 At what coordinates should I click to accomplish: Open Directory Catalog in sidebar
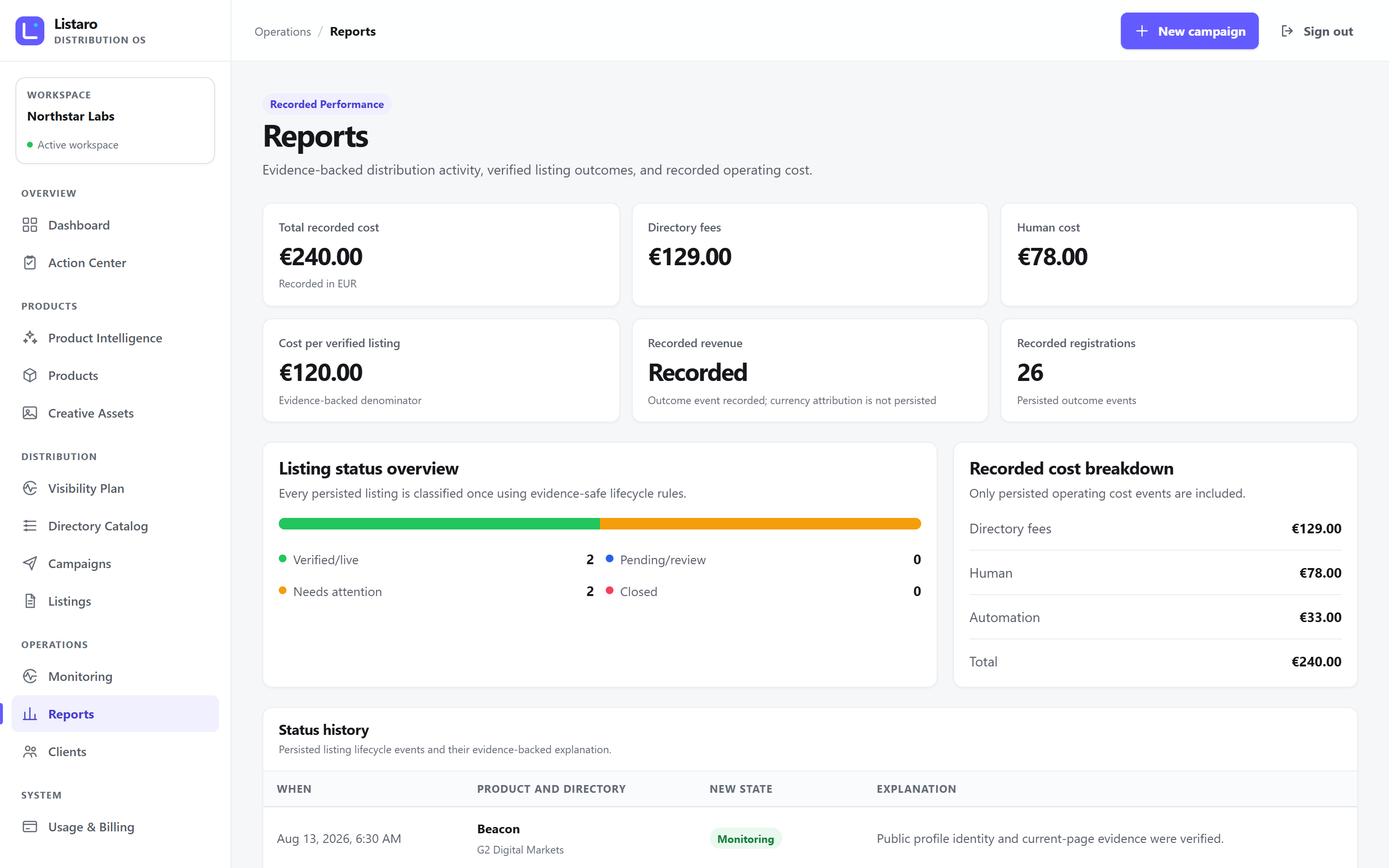(115, 526)
